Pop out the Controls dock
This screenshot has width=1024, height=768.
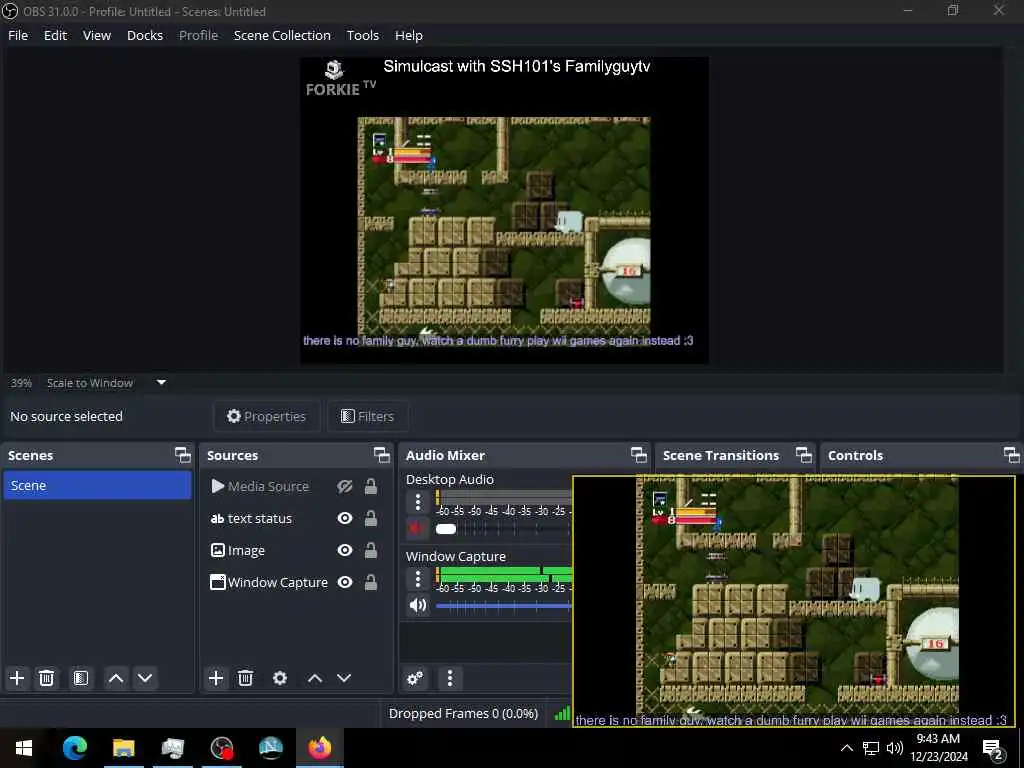click(1011, 455)
